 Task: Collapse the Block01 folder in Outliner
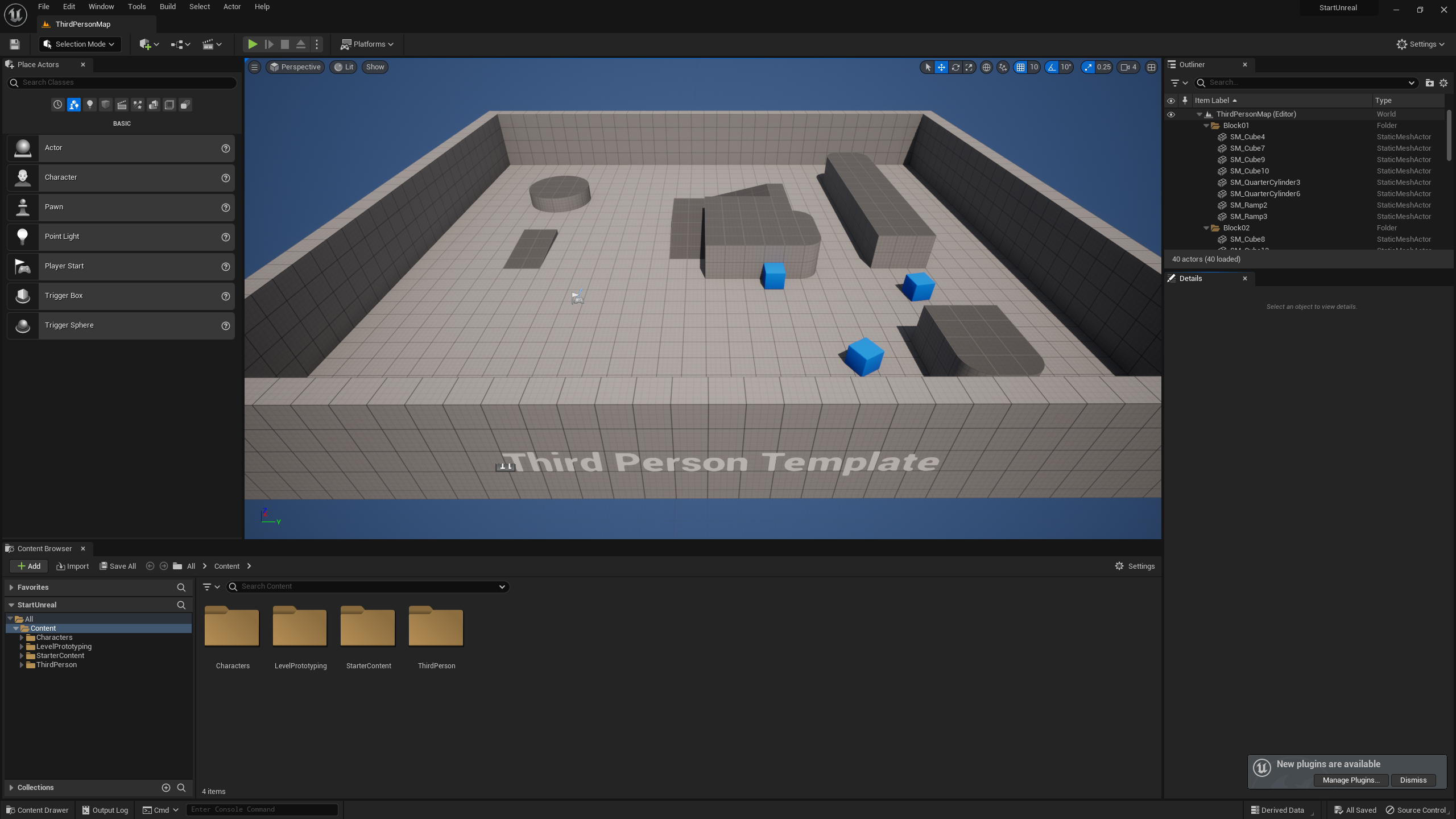pyautogui.click(x=1206, y=126)
